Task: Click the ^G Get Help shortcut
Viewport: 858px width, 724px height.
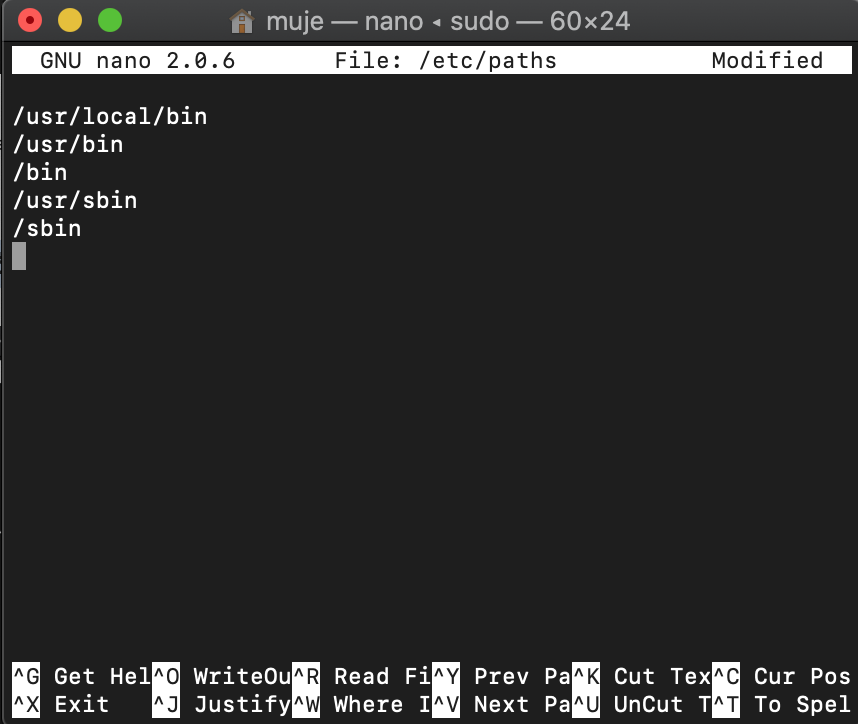Action: [x=82, y=676]
